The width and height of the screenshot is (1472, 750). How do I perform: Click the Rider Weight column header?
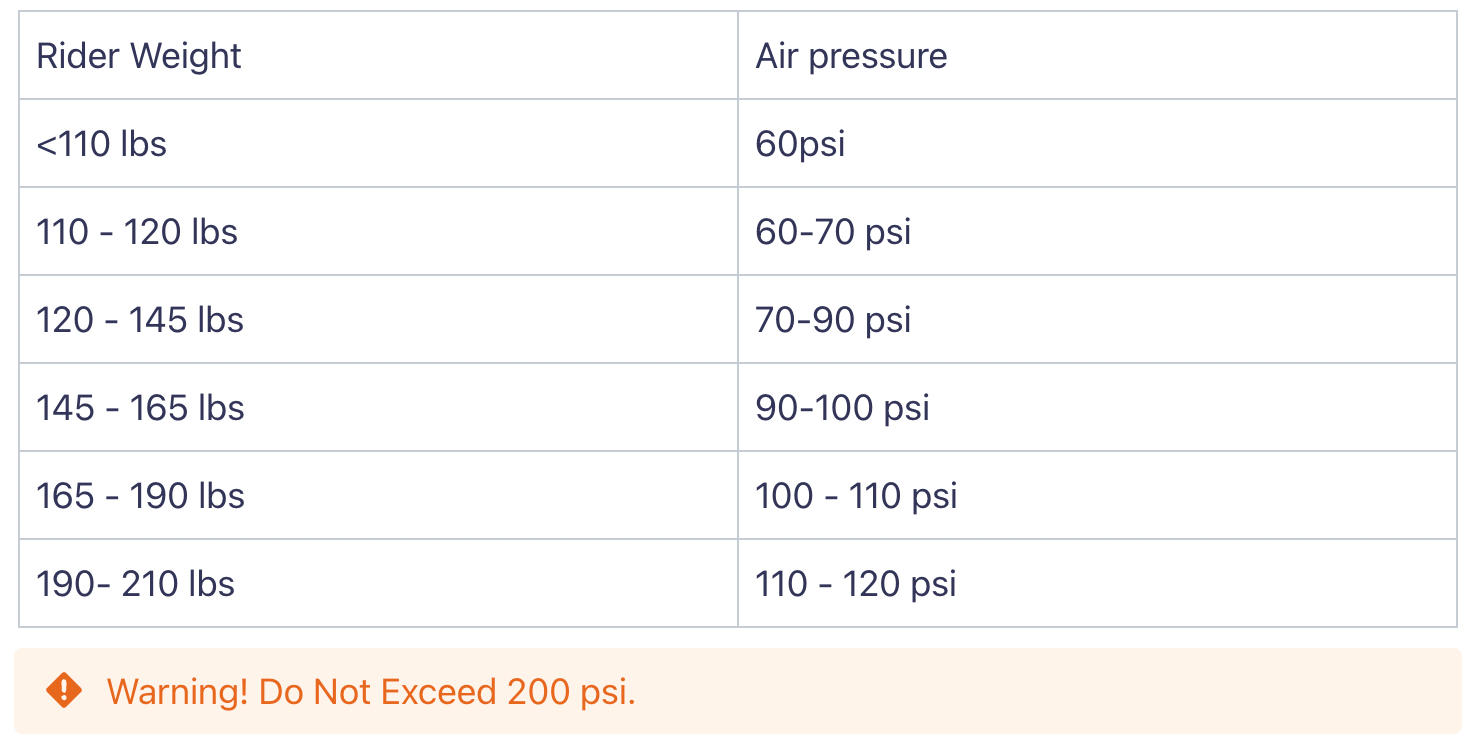[x=139, y=56]
